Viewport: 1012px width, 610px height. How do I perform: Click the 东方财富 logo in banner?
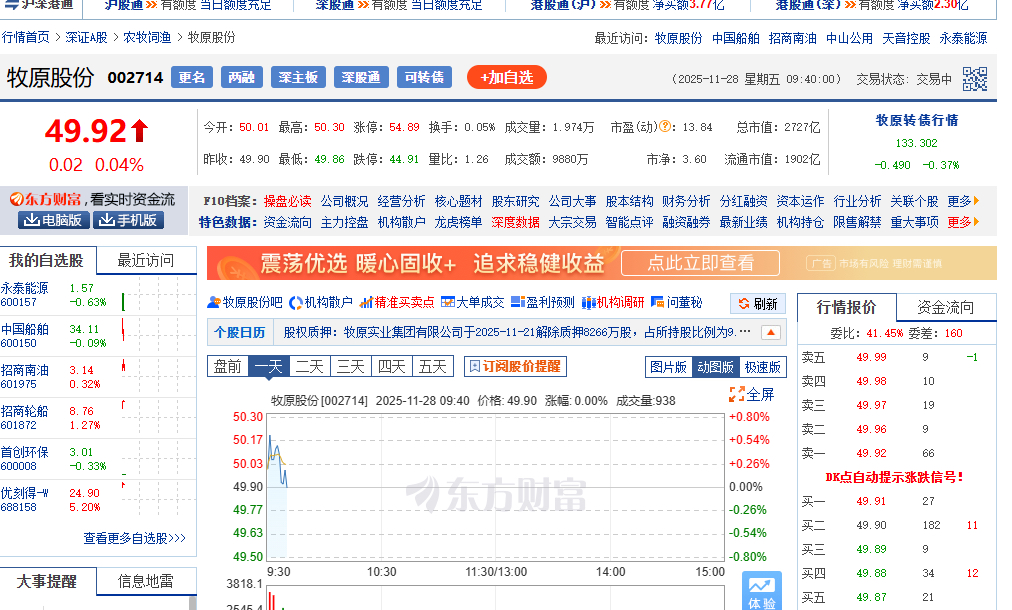[45, 199]
